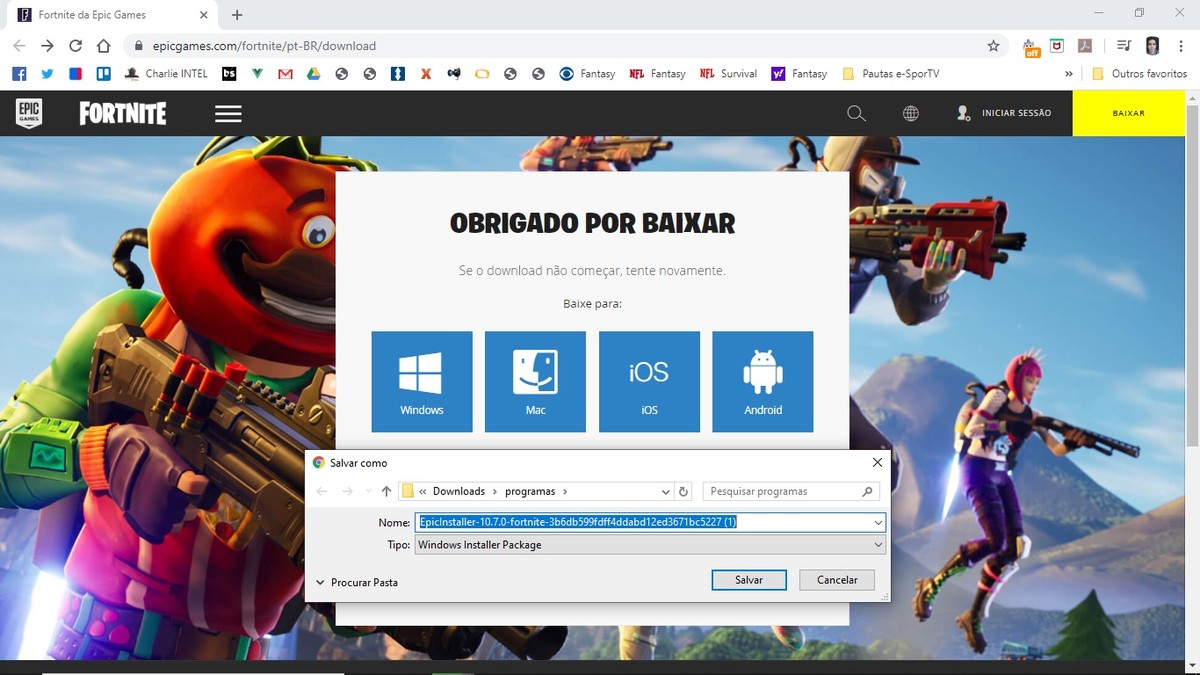Open the Yahoo Fantasy bookmark
1200x675 pixels.
pos(799,74)
